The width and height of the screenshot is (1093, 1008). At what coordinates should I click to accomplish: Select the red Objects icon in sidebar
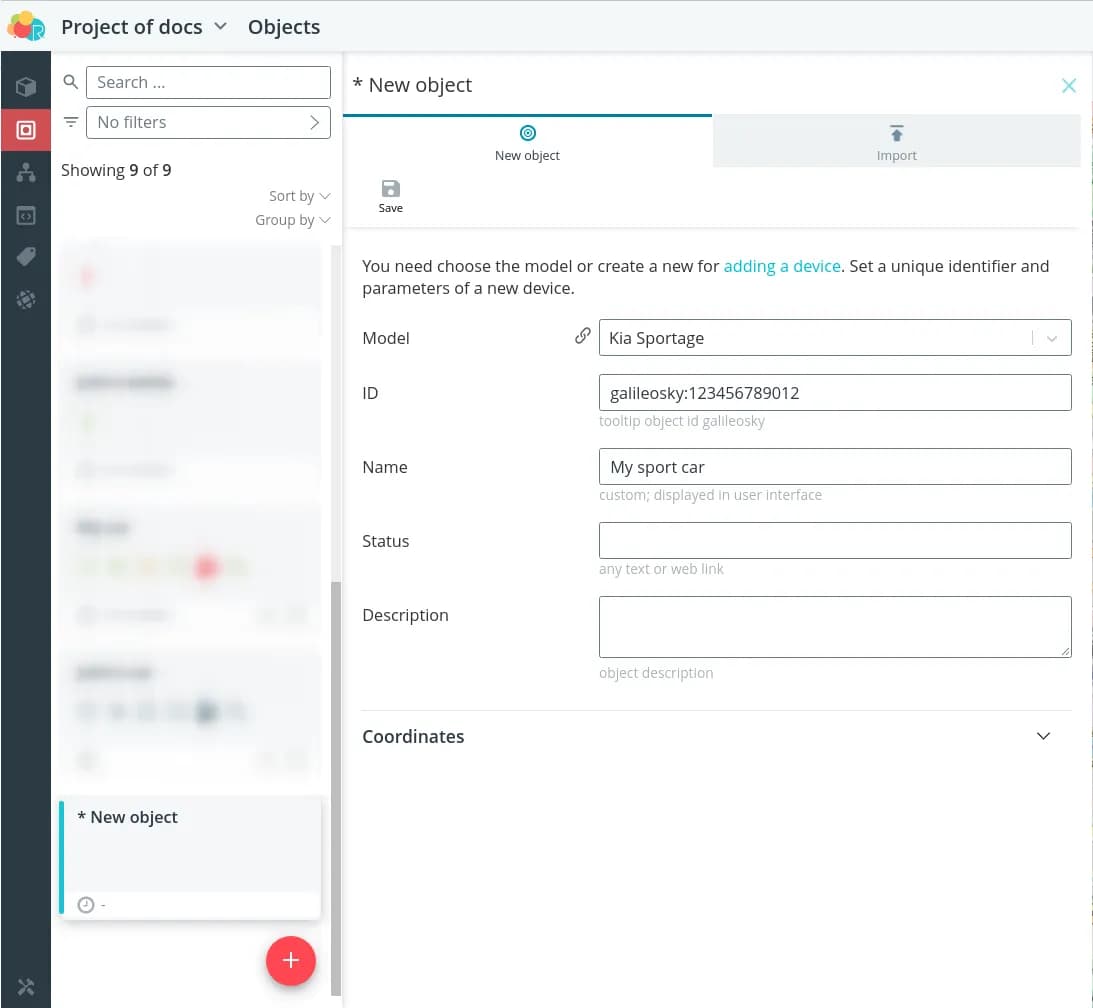coord(26,130)
